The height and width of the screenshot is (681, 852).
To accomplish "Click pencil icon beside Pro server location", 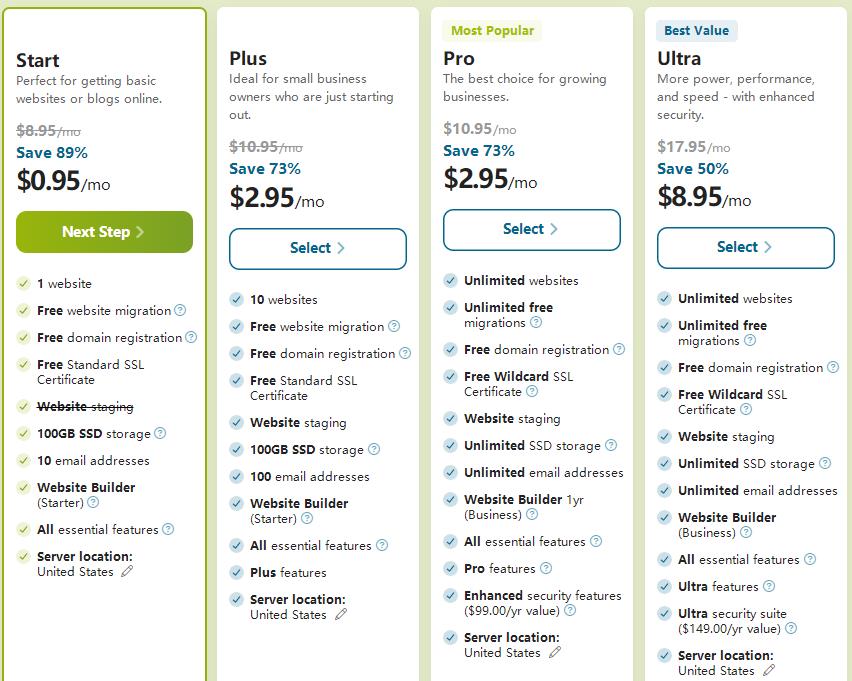I will pyautogui.click(x=555, y=653).
